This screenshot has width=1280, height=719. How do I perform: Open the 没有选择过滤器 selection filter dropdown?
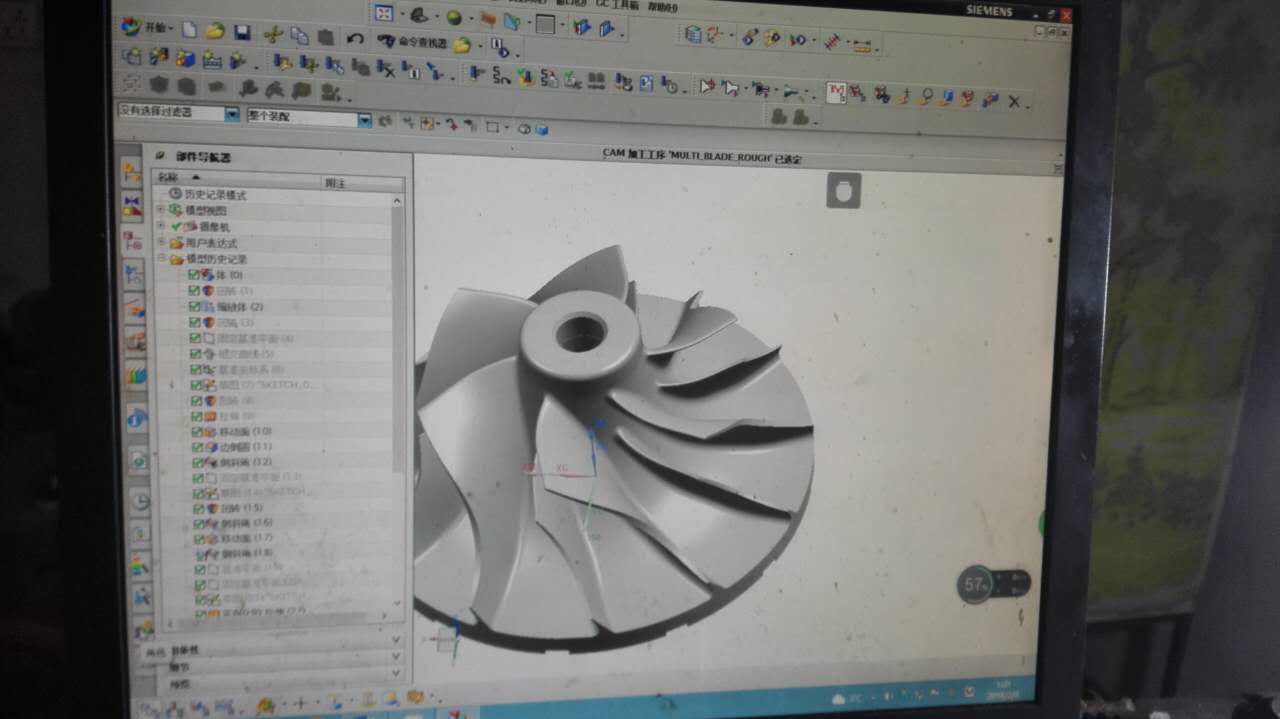[x=180, y=113]
